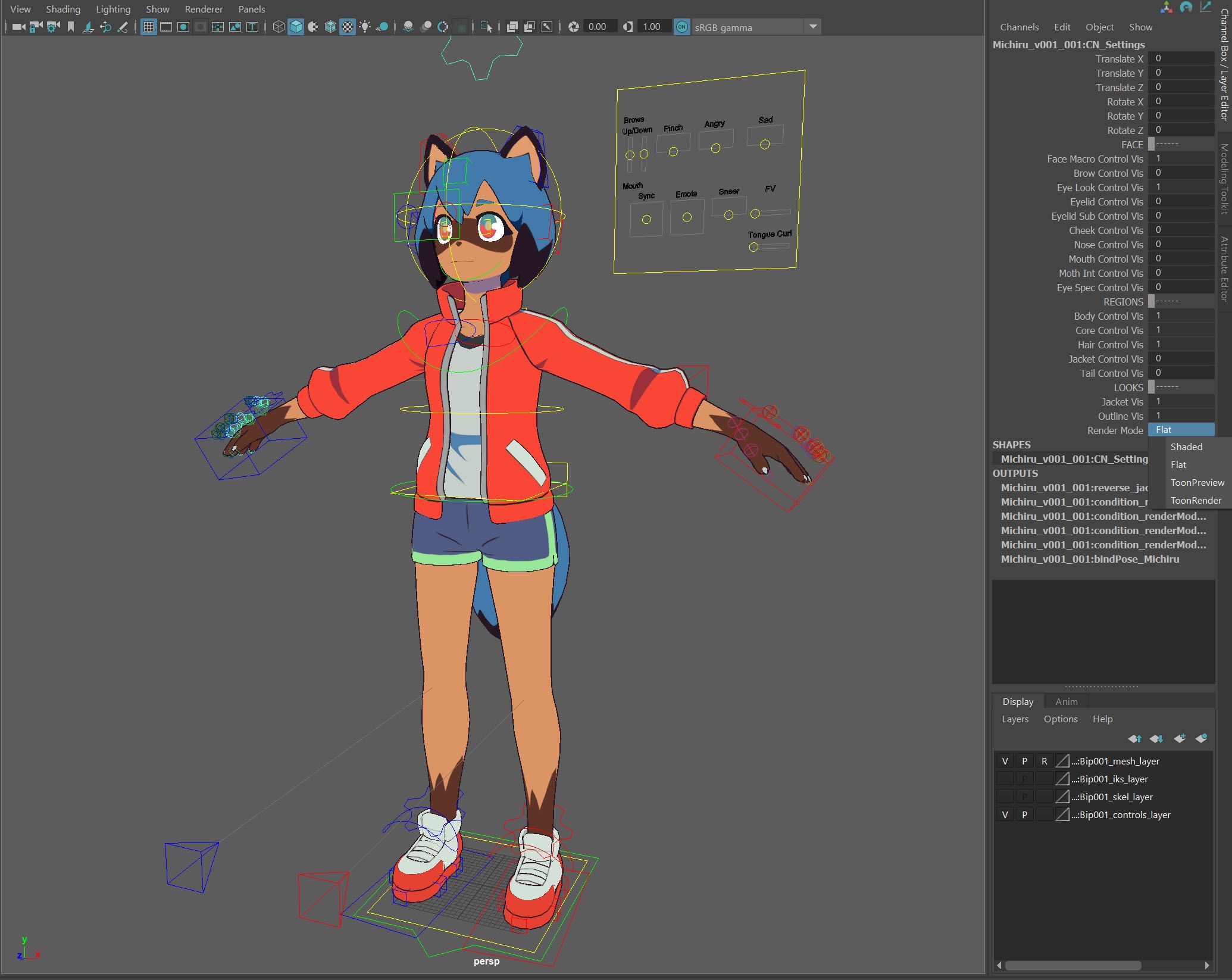Open the Renderer menu

(x=204, y=9)
